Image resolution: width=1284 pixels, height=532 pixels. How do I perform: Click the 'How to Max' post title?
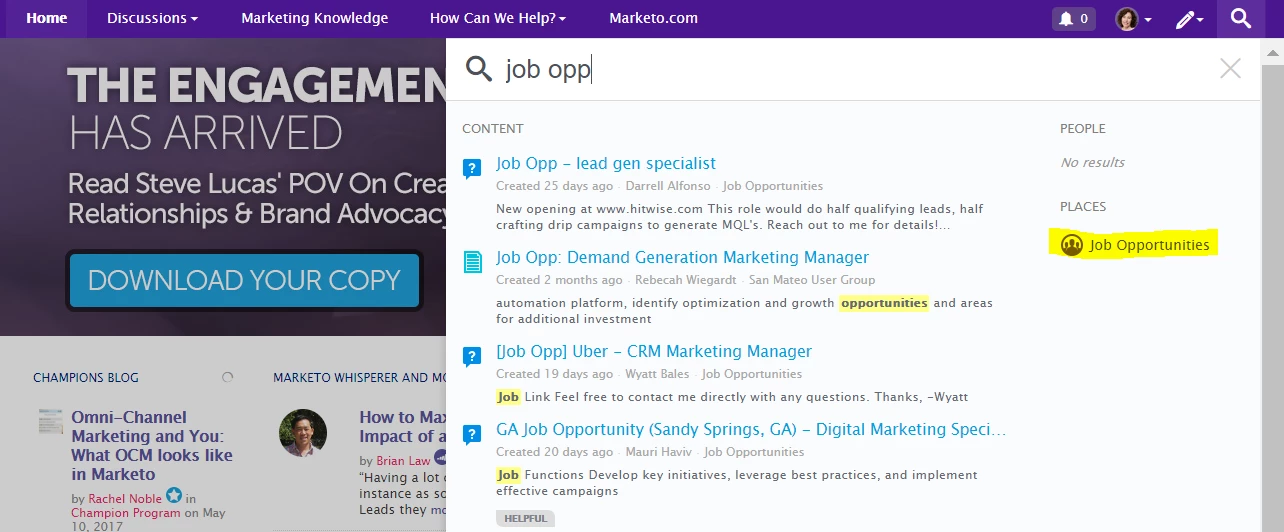coord(403,426)
